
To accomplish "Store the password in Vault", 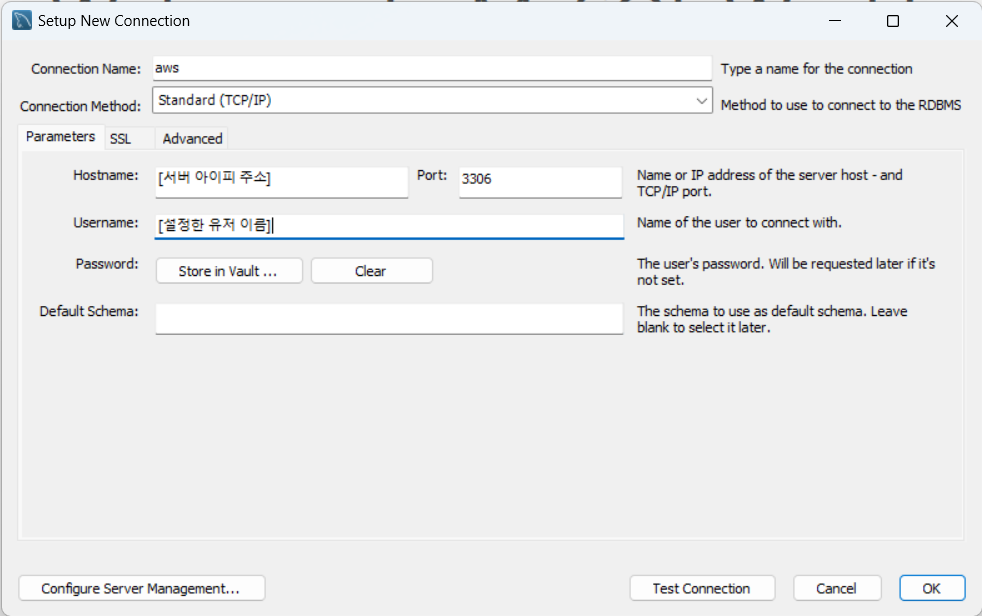I will [229, 270].
